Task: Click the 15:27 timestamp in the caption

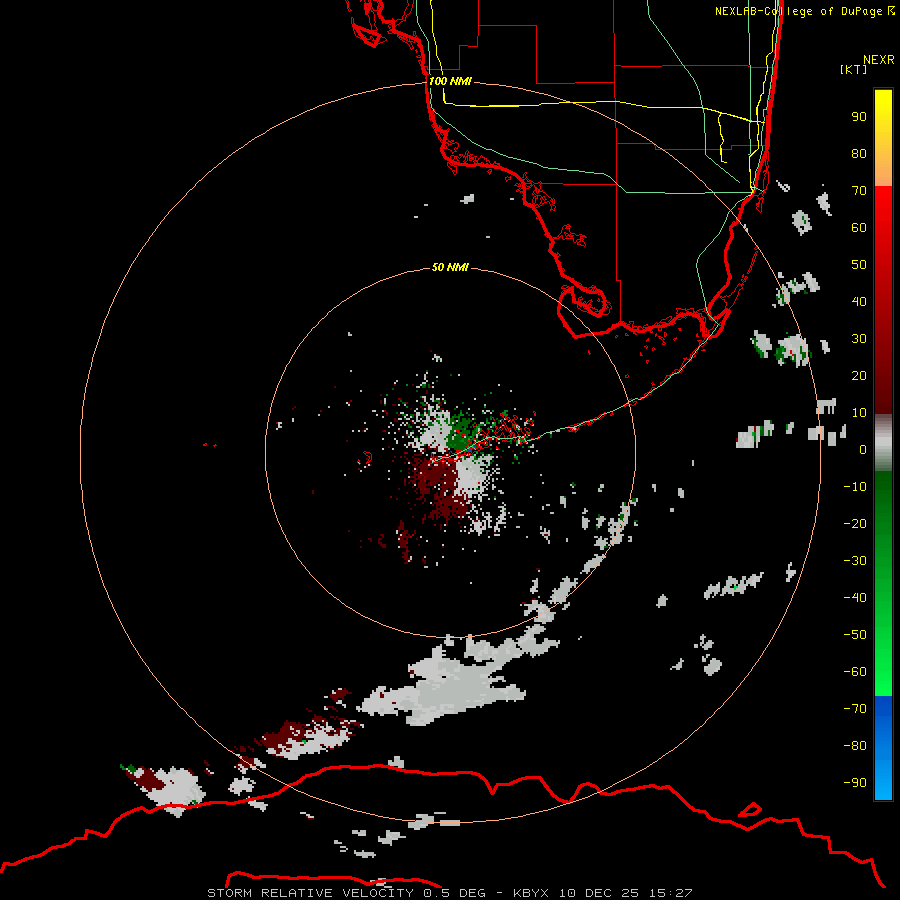Action: [670, 893]
